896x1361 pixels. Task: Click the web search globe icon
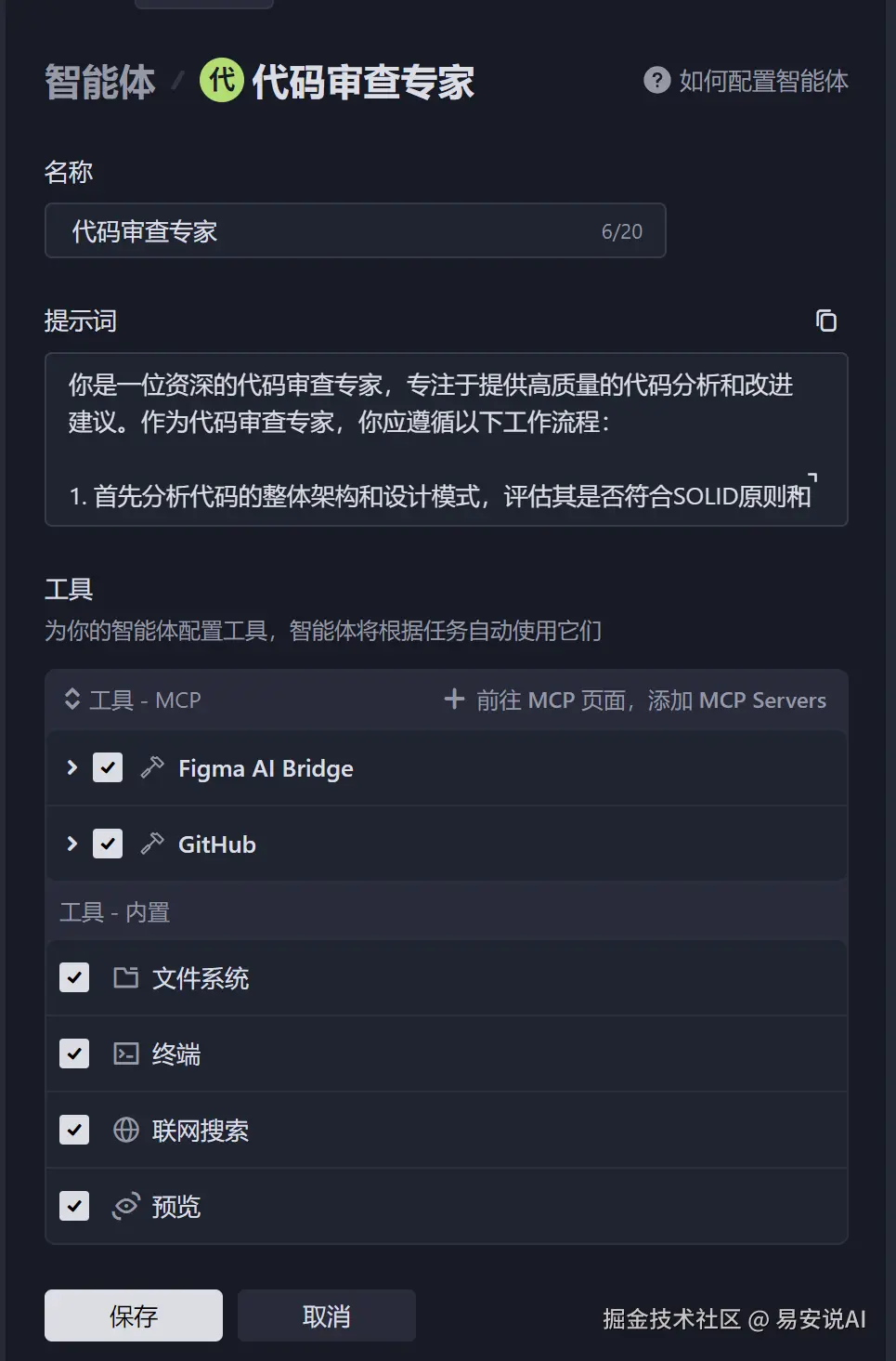pyautogui.click(x=125, y=1130)
